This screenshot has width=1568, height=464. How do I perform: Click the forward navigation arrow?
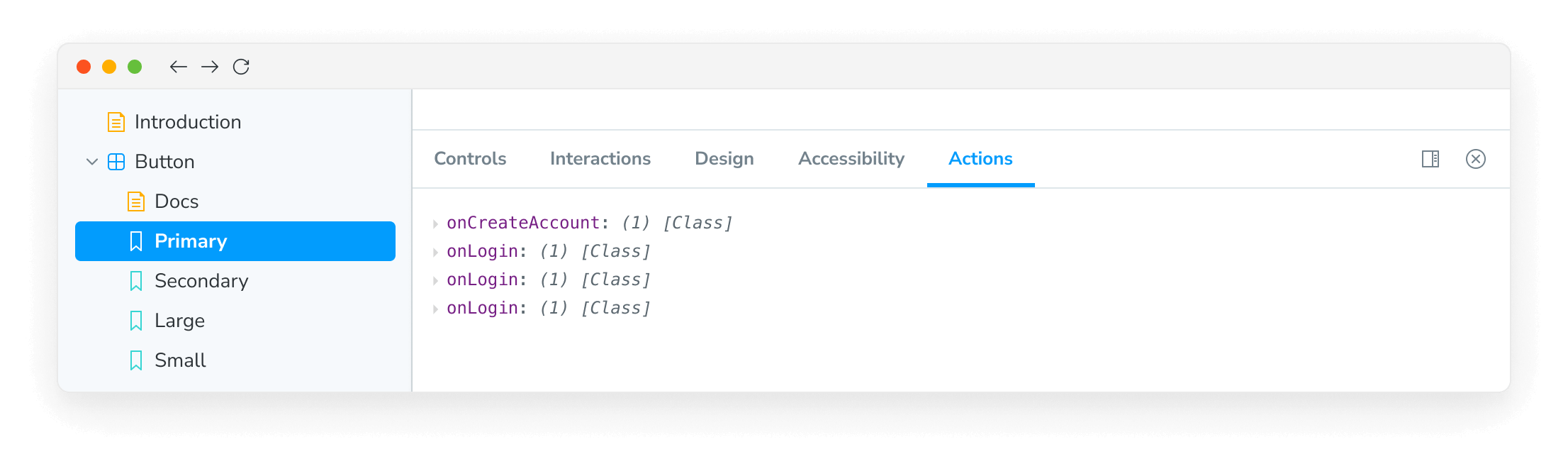click(210, 66)
